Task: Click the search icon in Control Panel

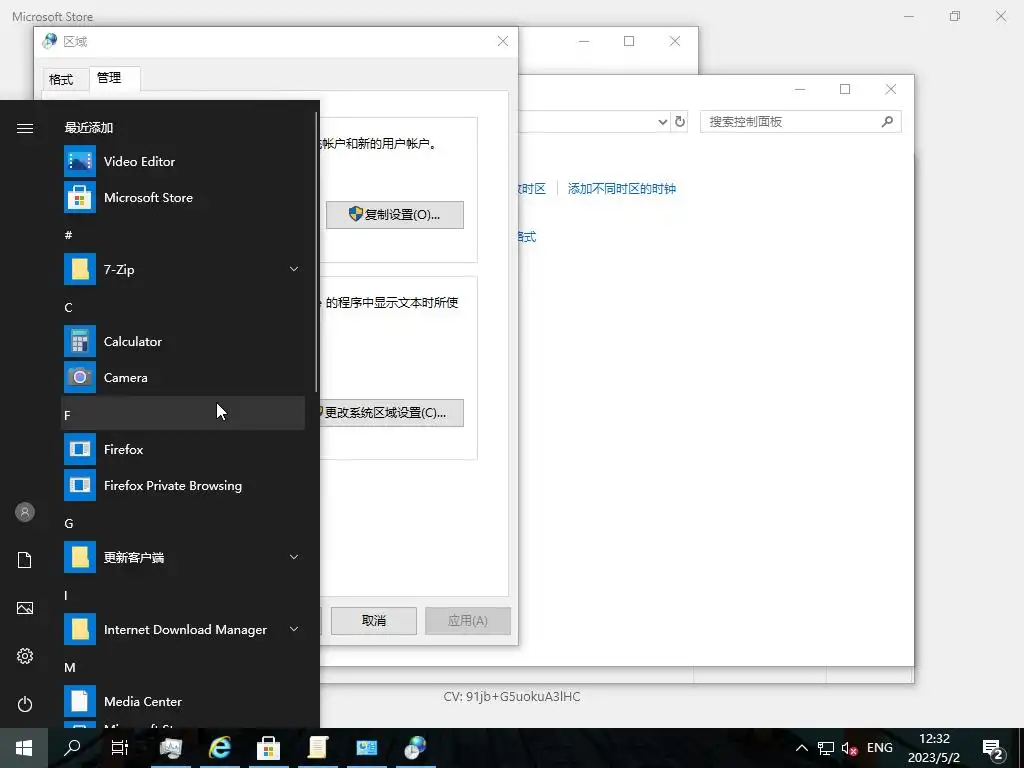Action: coord(887,121)
